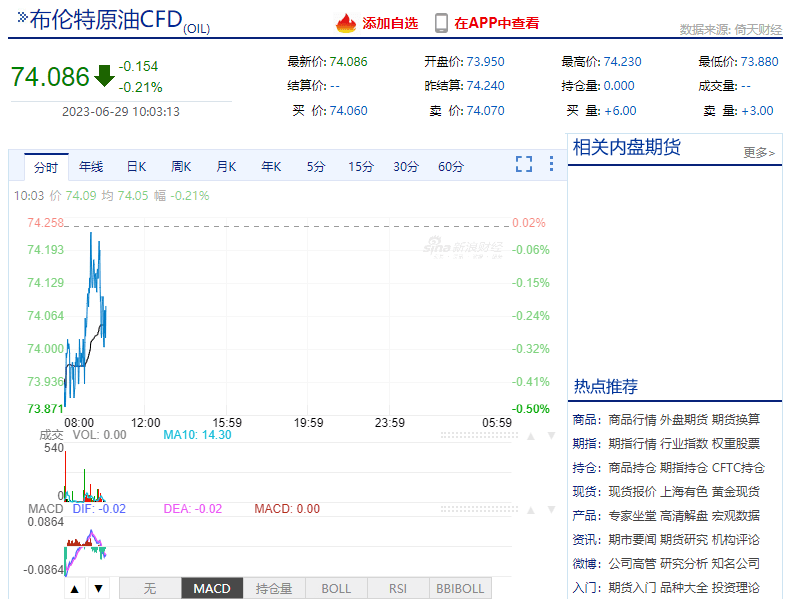Click the black up arrow below MACD
The image size is (791, 599).
(75, 588)
